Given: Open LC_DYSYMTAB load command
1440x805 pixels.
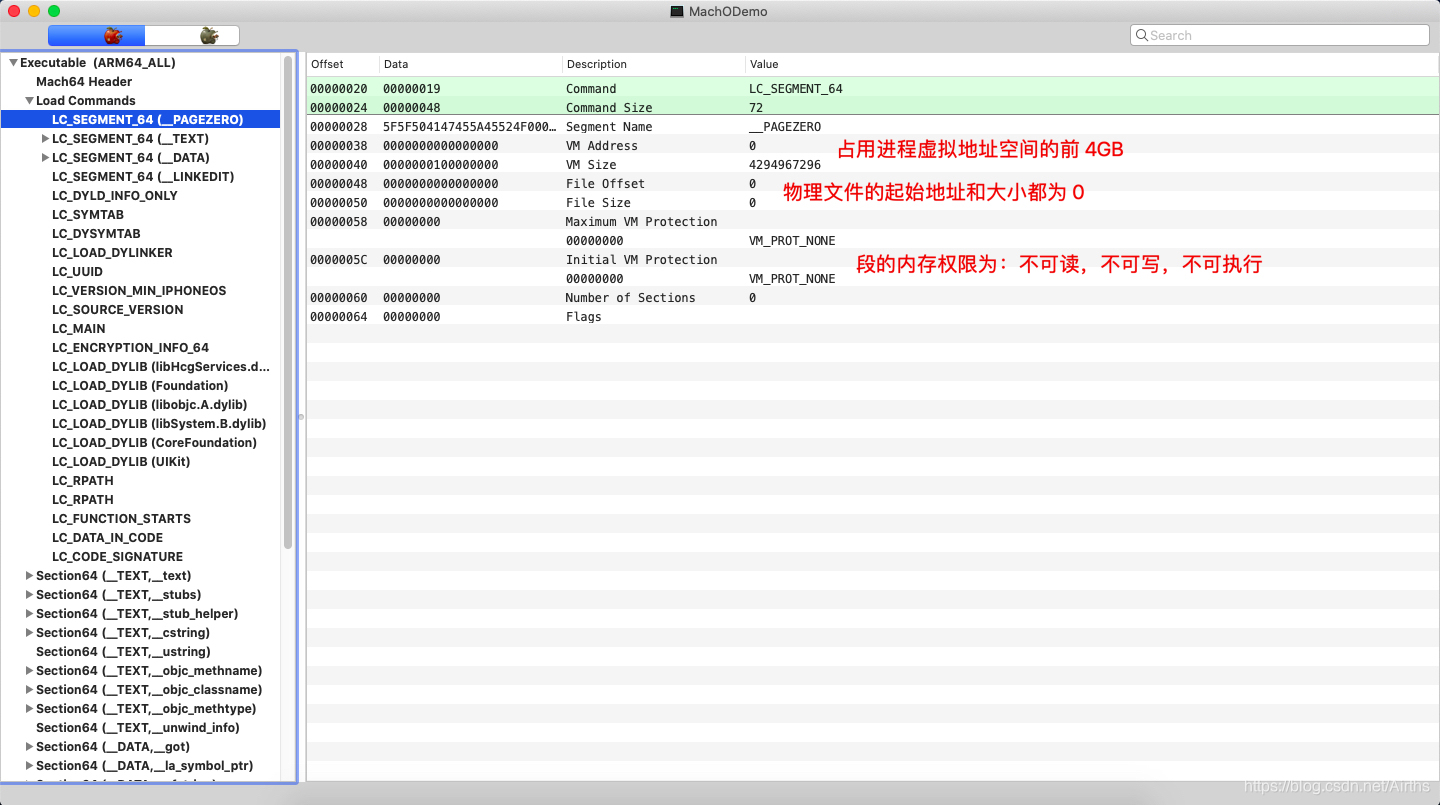Looking at the screenshot, I should 96,233.
